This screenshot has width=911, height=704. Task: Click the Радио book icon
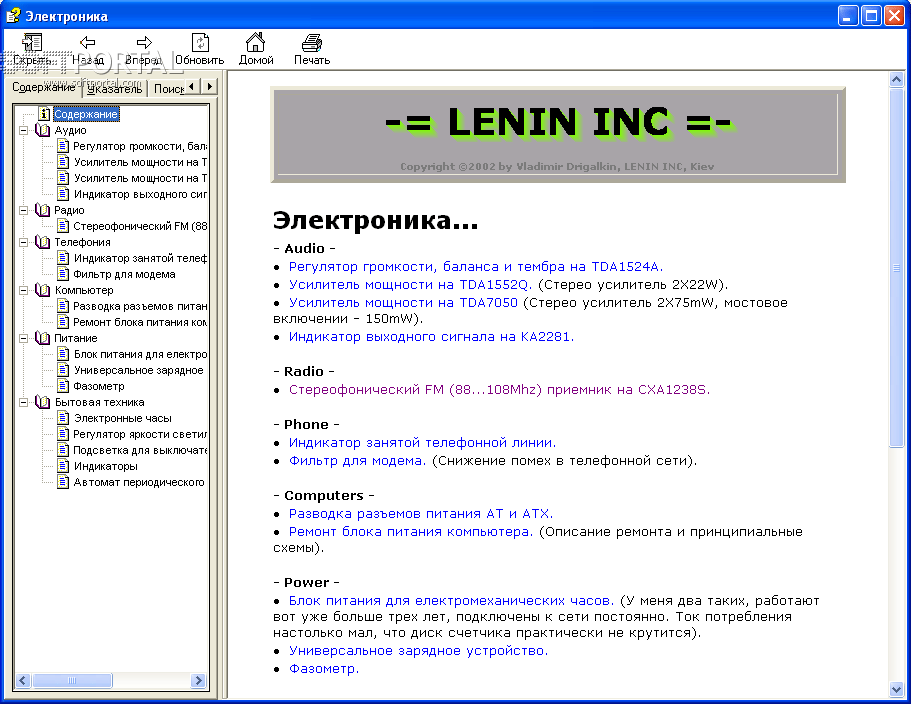tap(42, 210)
